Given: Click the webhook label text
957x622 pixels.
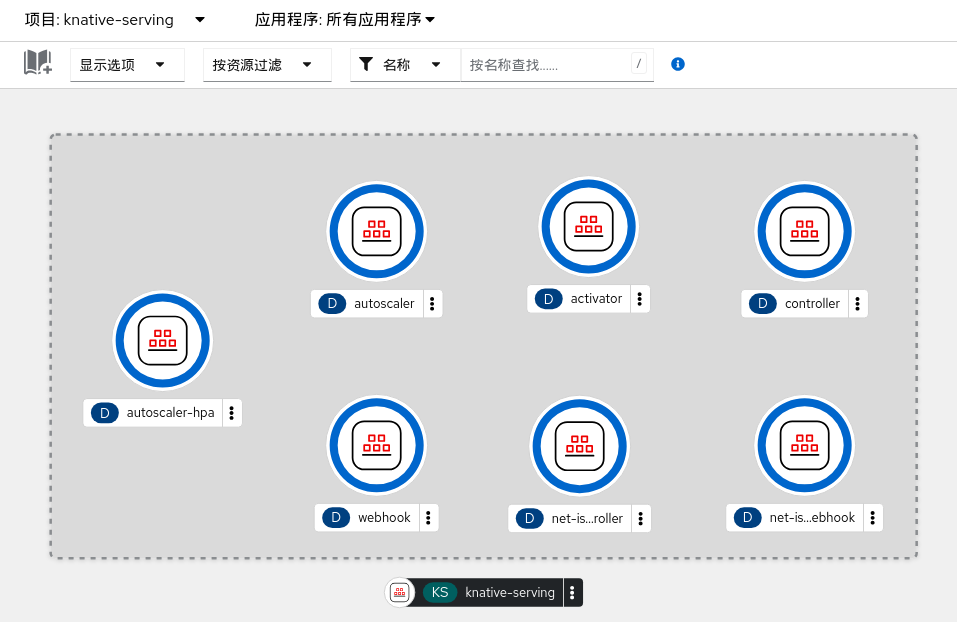Looking at the screenshot, I should 384,518.
